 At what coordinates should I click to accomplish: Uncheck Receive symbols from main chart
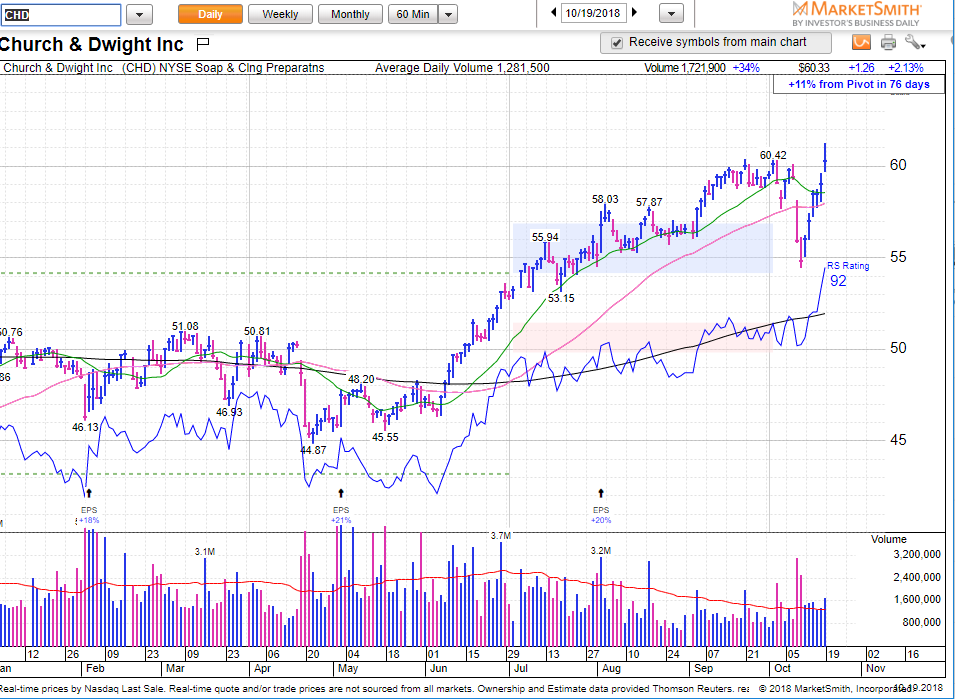(x=617, y=43)
